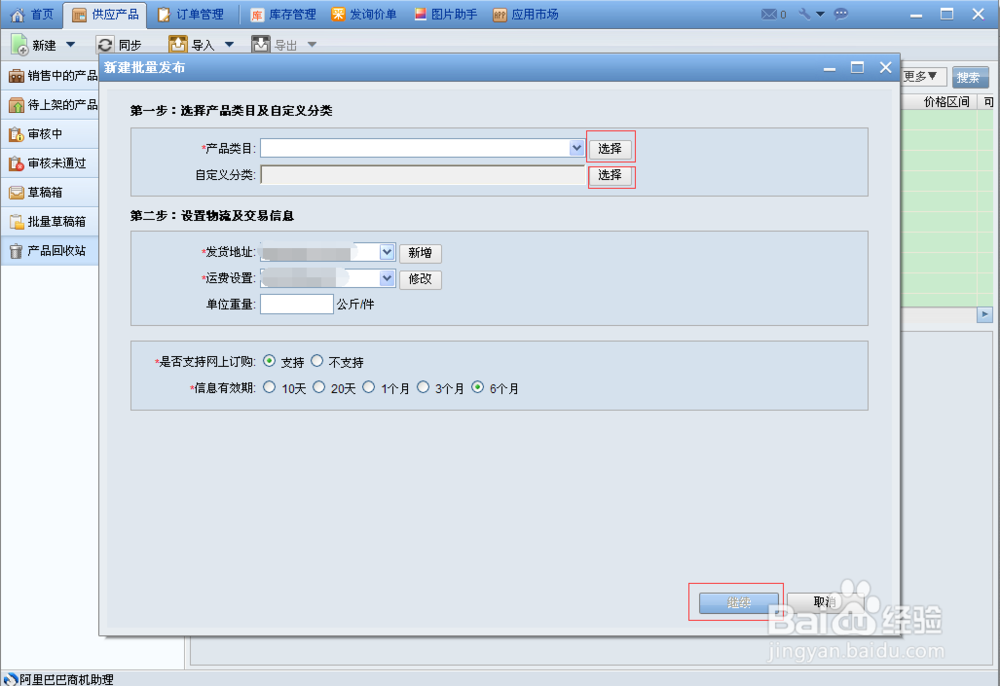This screenshot has height=686, width=1000.
Task: Open the 供应产品 tab
Action: click(105, 15)
